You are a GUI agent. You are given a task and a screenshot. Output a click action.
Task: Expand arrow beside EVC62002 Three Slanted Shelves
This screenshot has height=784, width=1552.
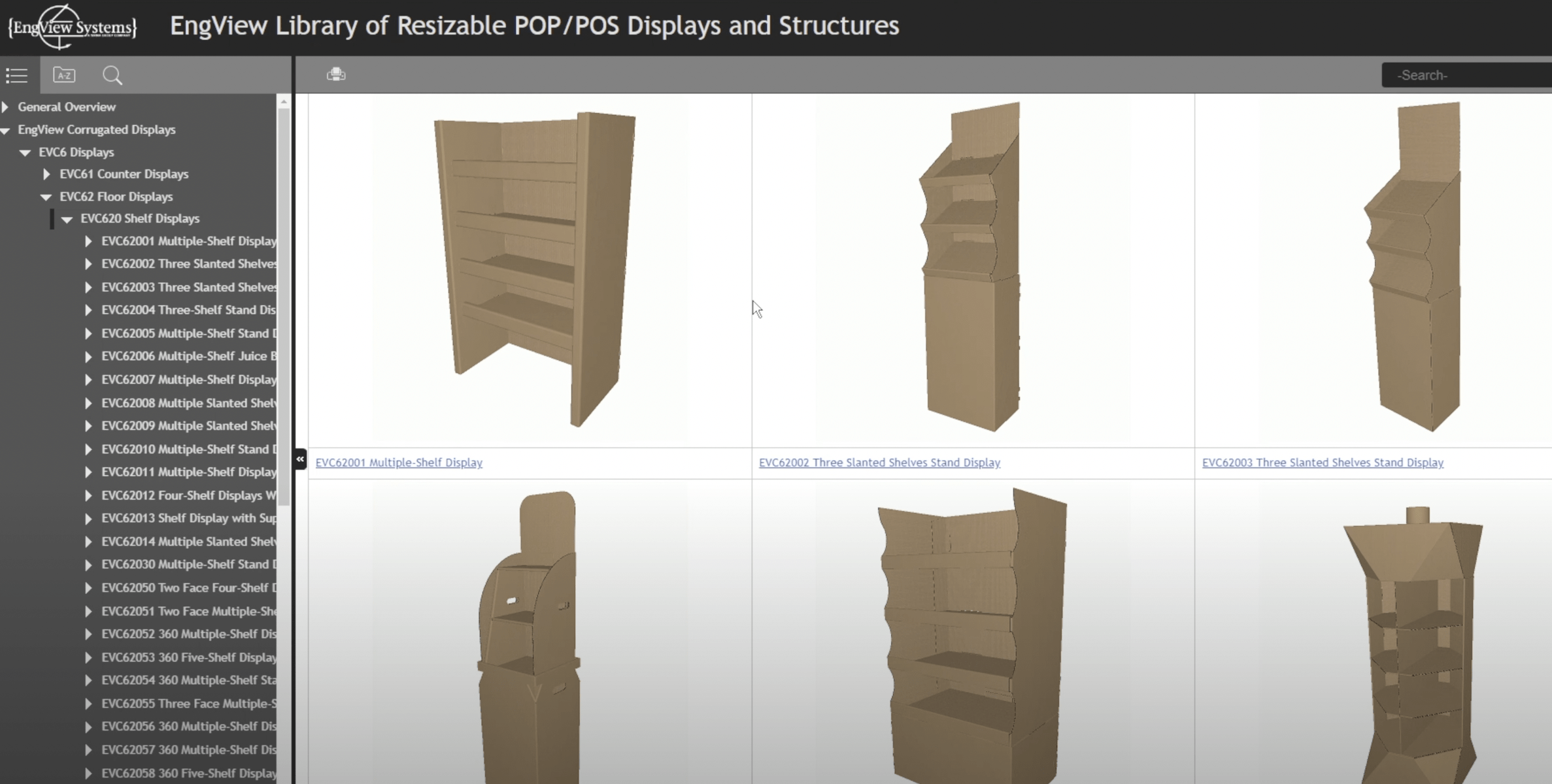click(88, 264)
